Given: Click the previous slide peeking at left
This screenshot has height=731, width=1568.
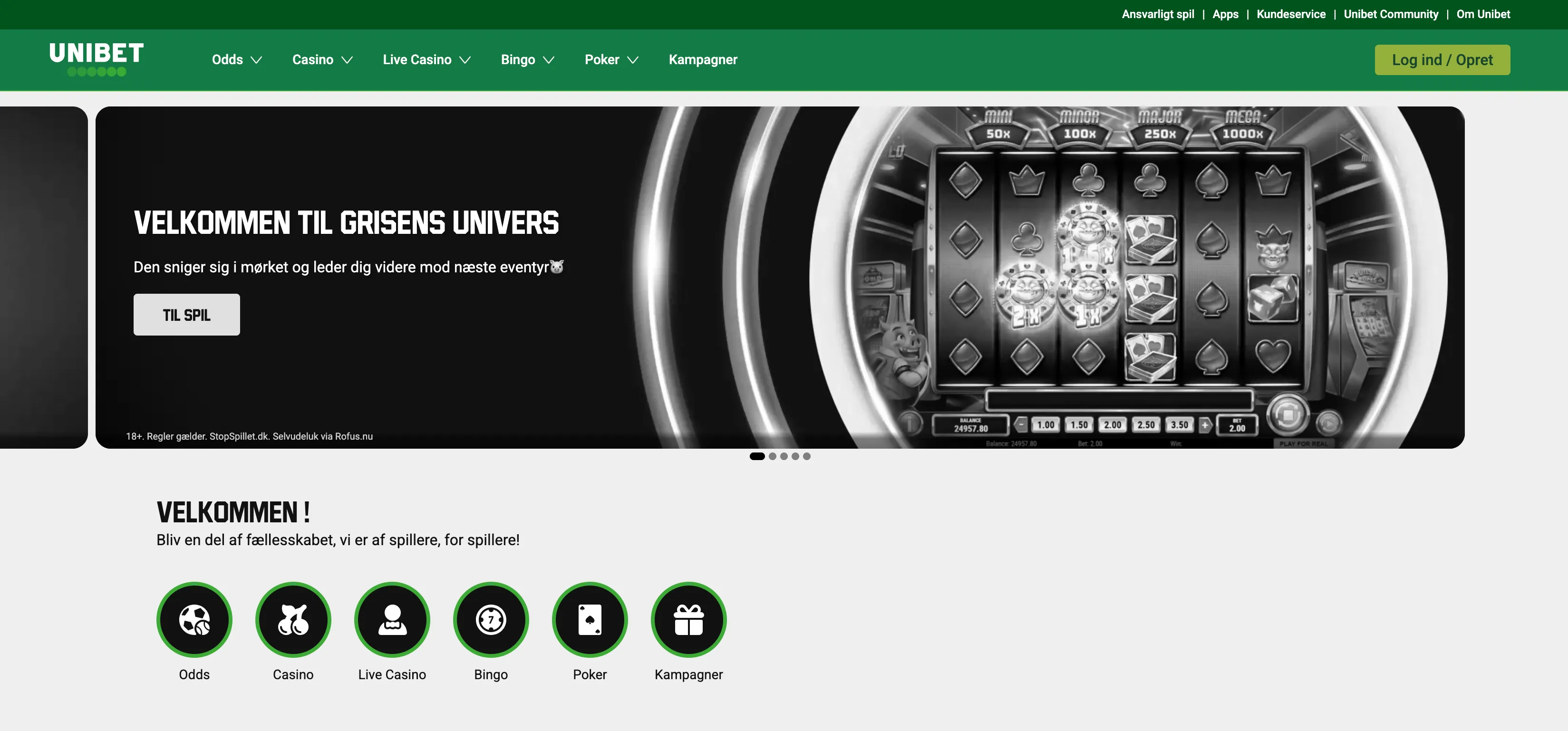Looking at the screenshot, I should 44,278.
